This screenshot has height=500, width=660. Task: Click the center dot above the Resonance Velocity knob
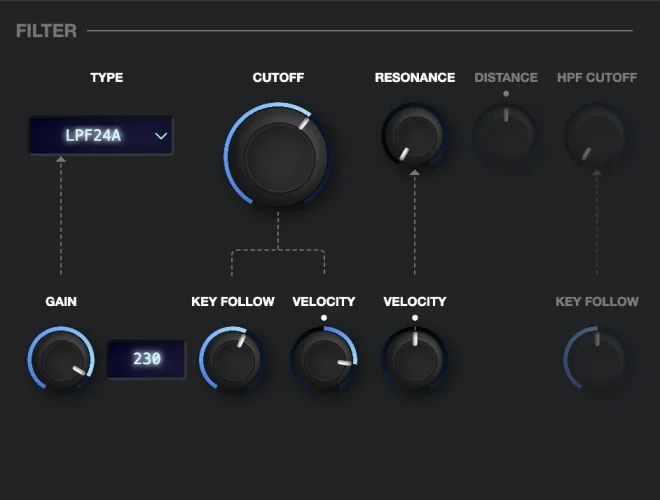pos(414,318)
